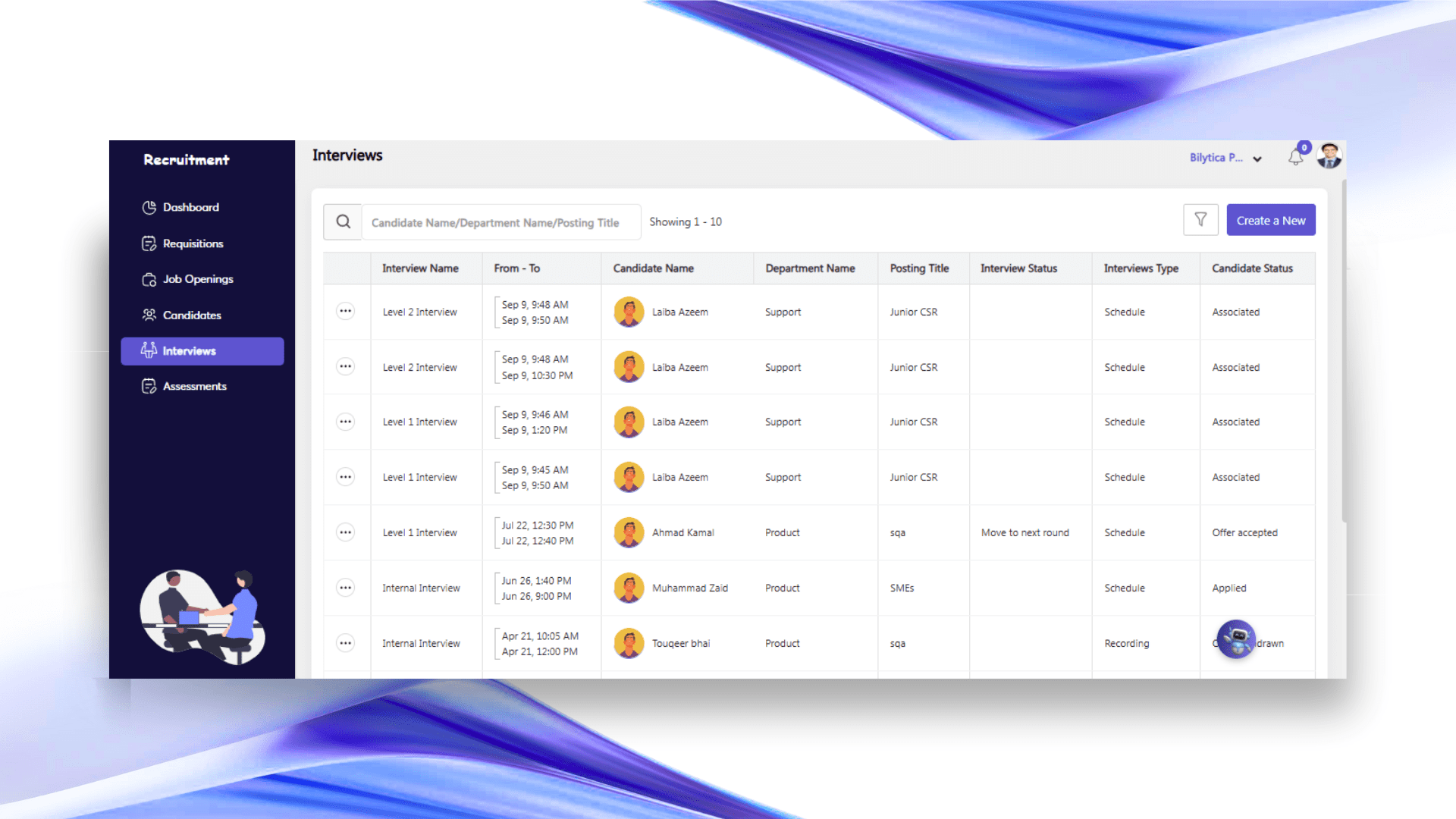Focus the candidate name search field
The image size is (1456, 819).
pyautogui.click(x=500, y=222)
